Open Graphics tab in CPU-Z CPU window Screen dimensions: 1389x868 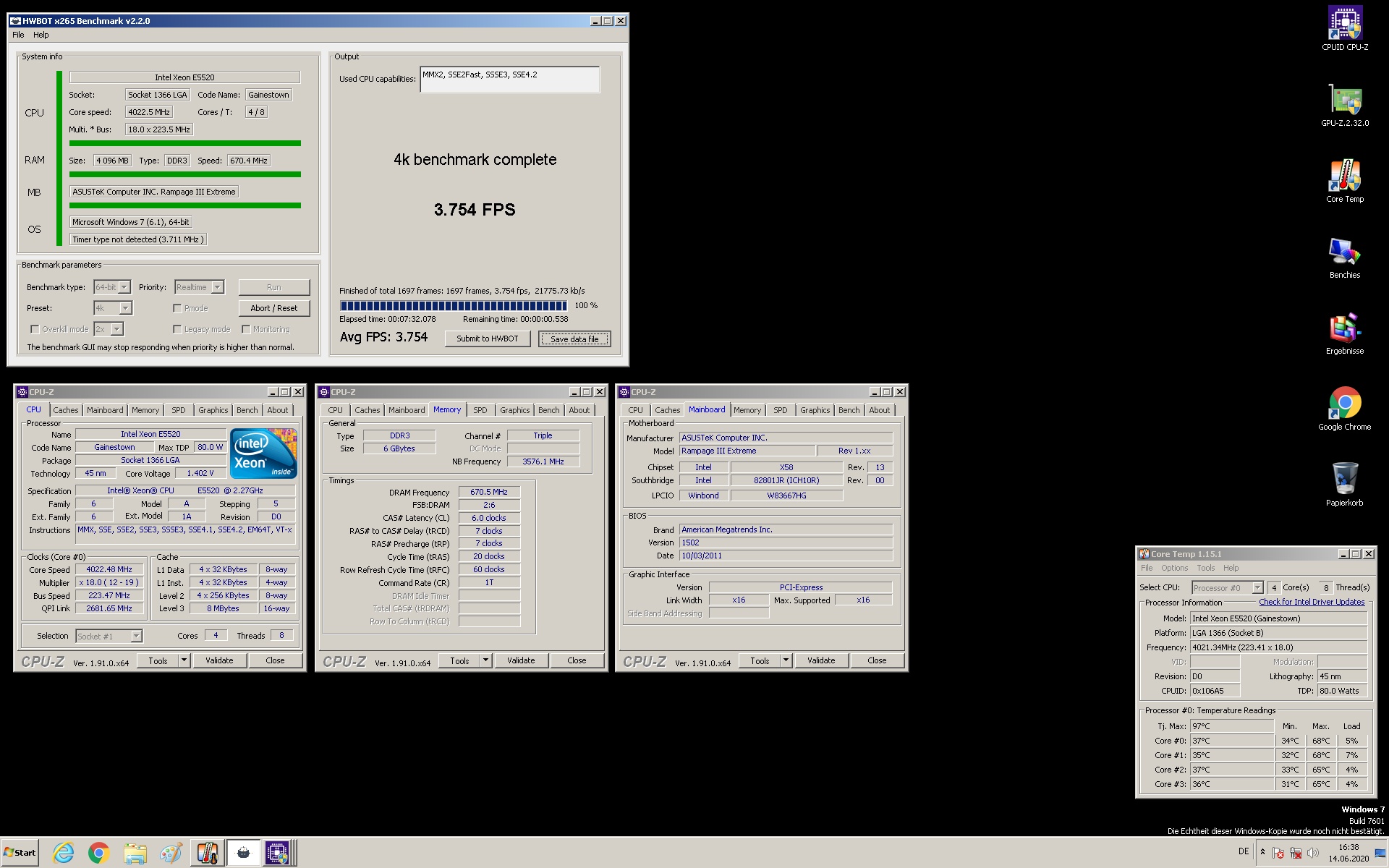pos(213,410)
